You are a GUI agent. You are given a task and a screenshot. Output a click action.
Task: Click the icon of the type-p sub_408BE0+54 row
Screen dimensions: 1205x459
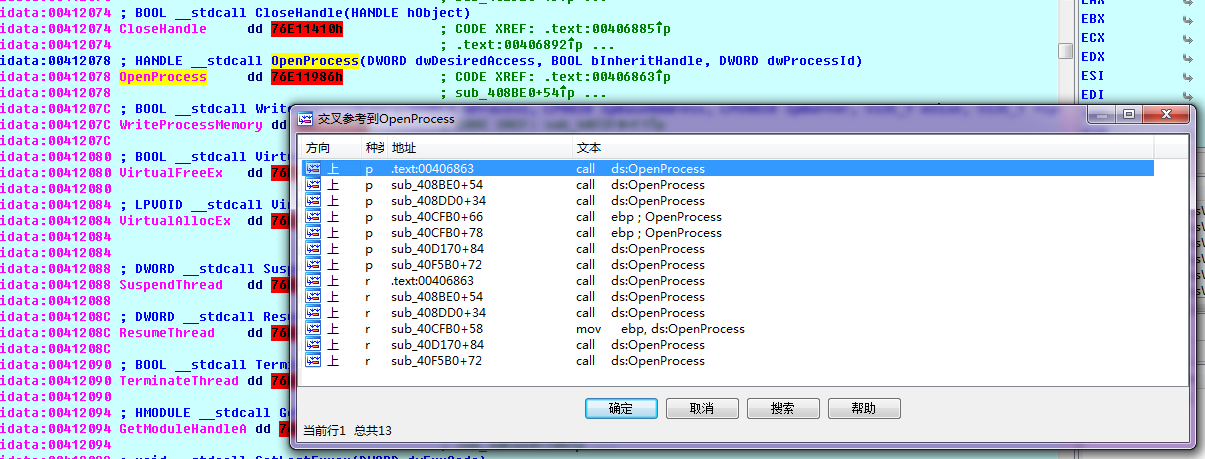(x=313, y=185)
